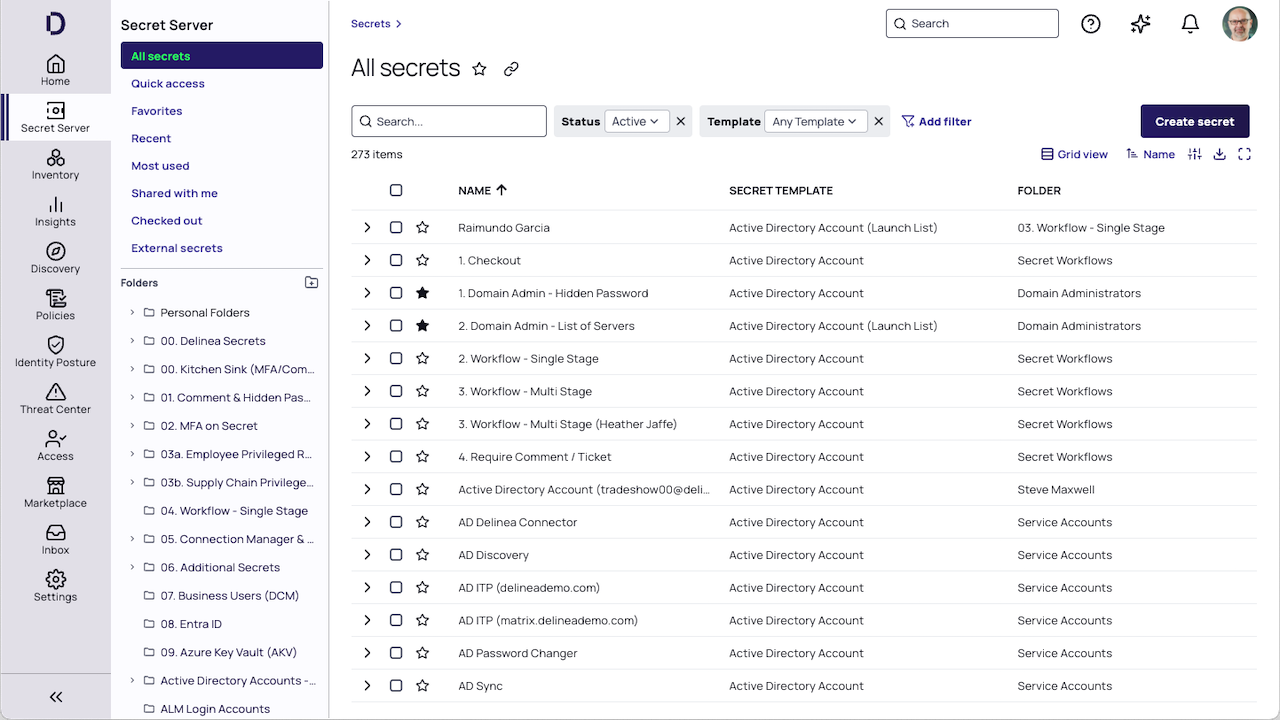Open the AD Discovery secret
Viewport: 1280px width, 720px height.
tap(493, 555)
